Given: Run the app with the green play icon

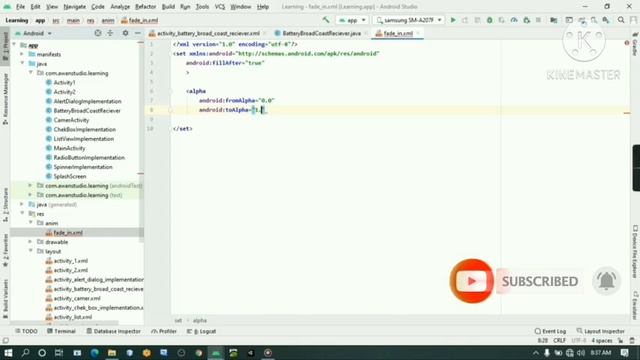Looking at the screenshot, I should [x=453, y=20].
